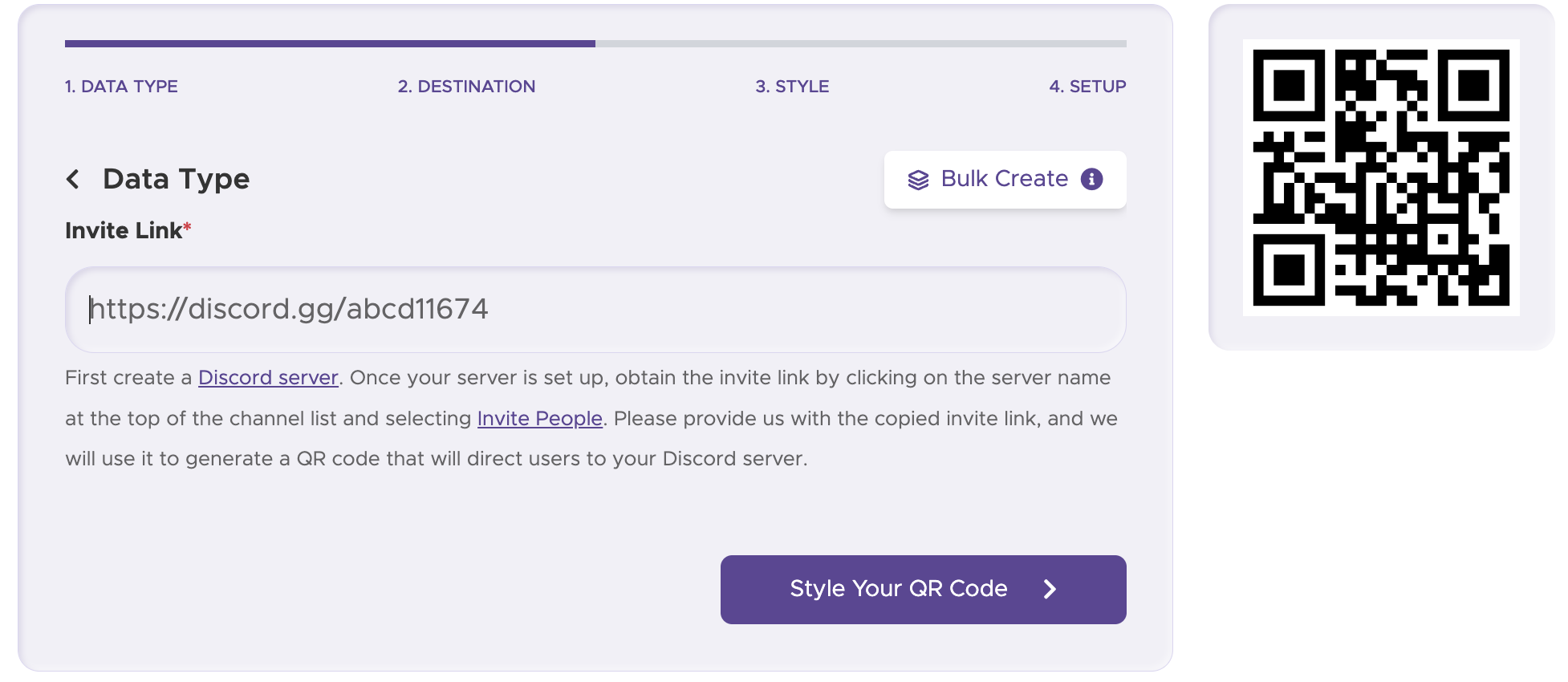Focus the Invite Link input field
This screenshot has height=682, width=1568.
pyautogui.click(x=595, y=310)
